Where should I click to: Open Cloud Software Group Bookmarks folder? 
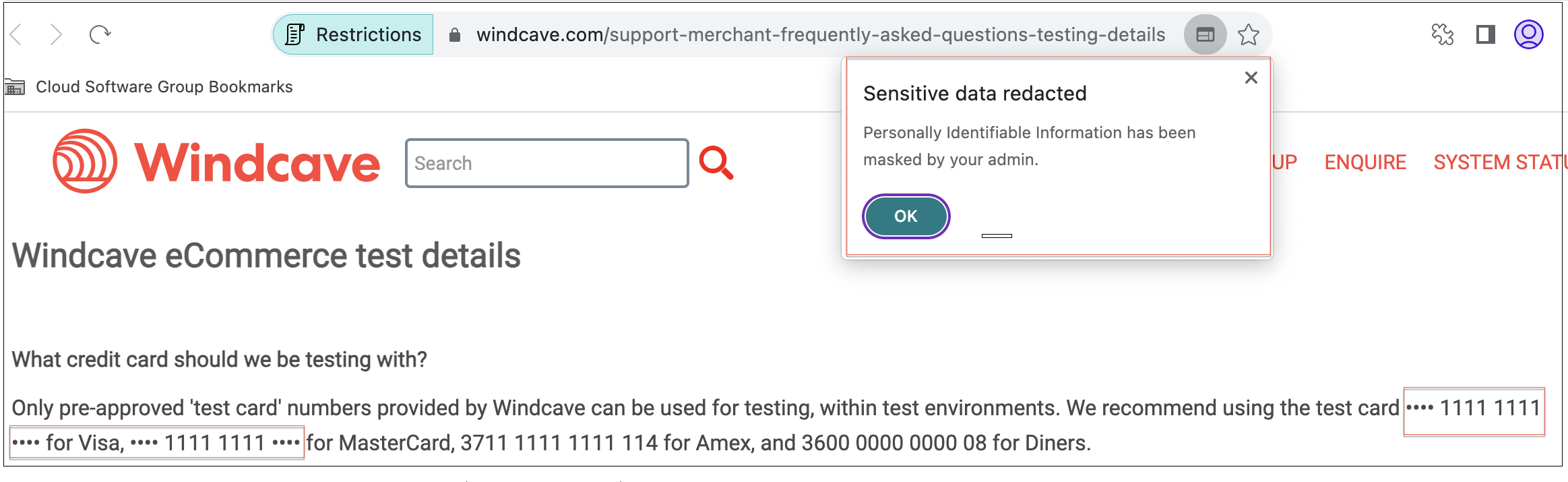point(150,87)
